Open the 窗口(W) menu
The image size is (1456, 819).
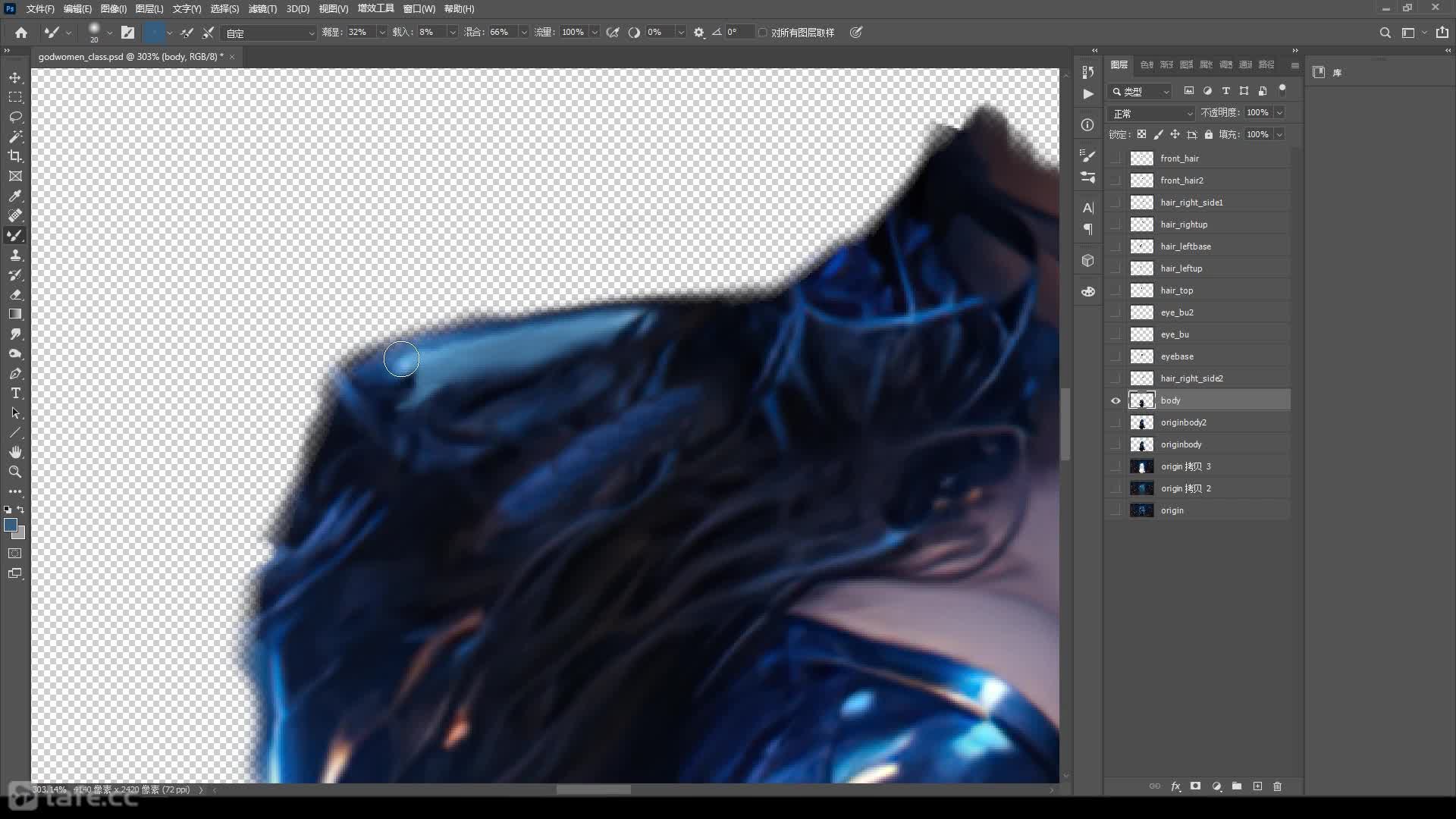click(x=419, y=9)
